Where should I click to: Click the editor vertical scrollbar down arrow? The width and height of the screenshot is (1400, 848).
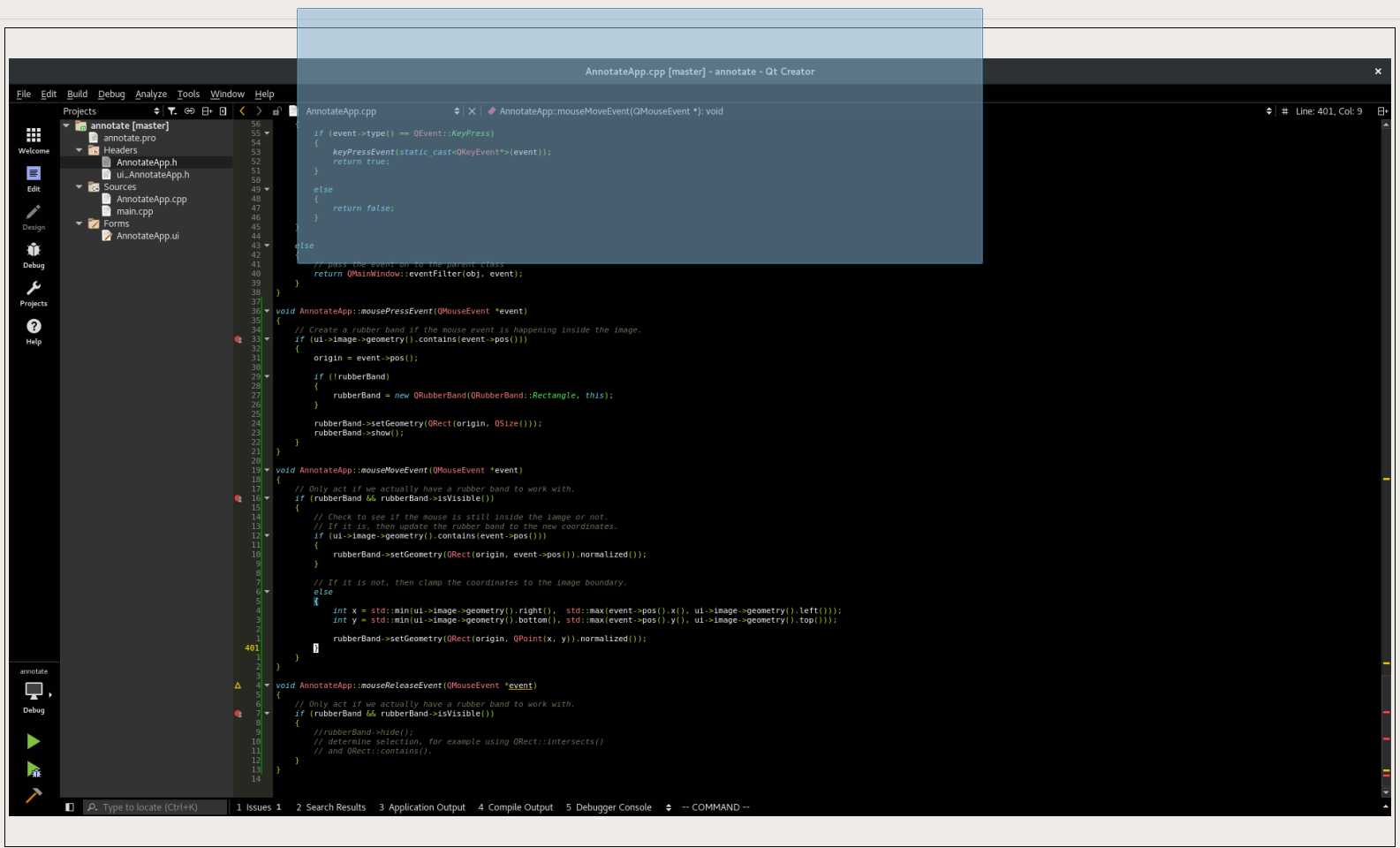pyautogui.click(x=1386, y=793)
